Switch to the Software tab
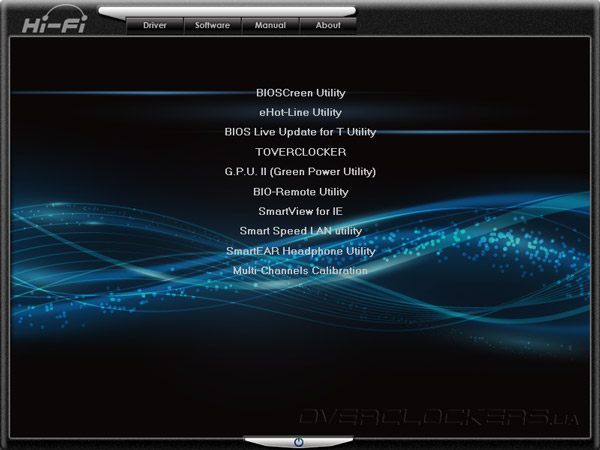 click(x=212, y=26)
